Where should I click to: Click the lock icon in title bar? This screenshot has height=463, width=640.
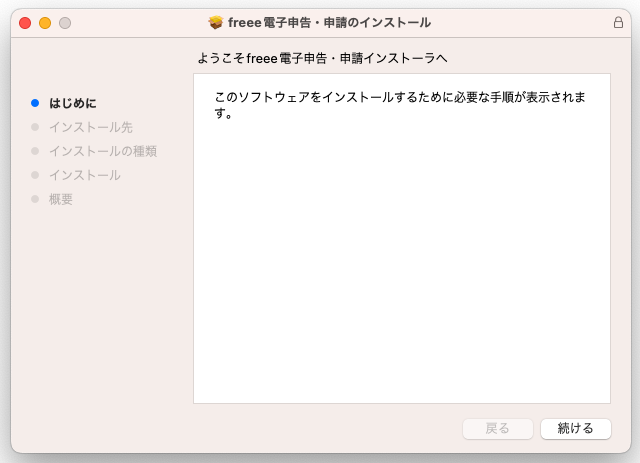tap(618, 22)
